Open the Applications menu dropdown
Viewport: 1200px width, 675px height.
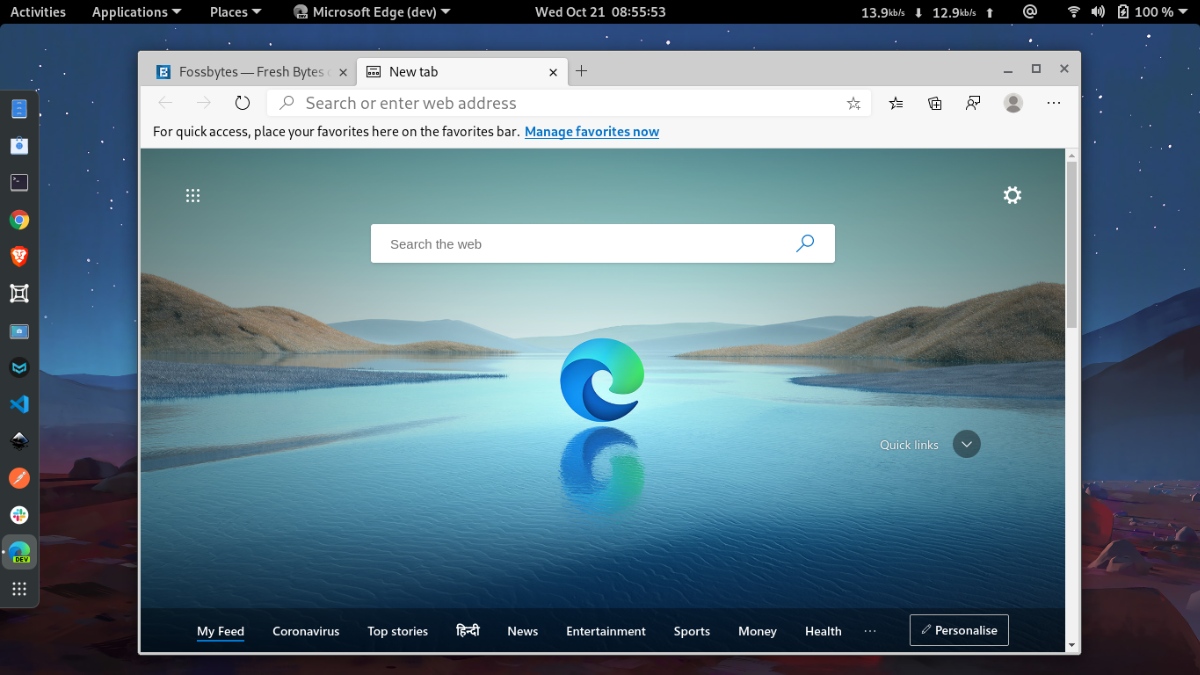click(136, 12)
